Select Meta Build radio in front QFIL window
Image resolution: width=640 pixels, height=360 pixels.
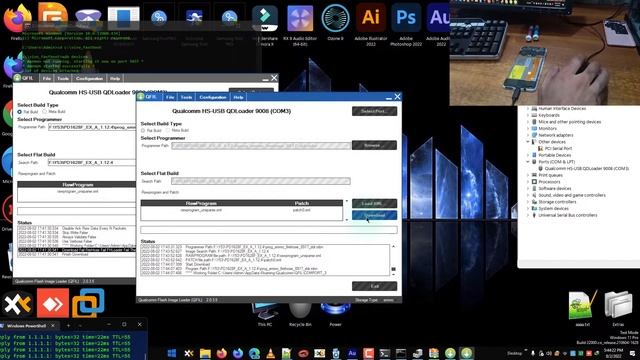167,130
